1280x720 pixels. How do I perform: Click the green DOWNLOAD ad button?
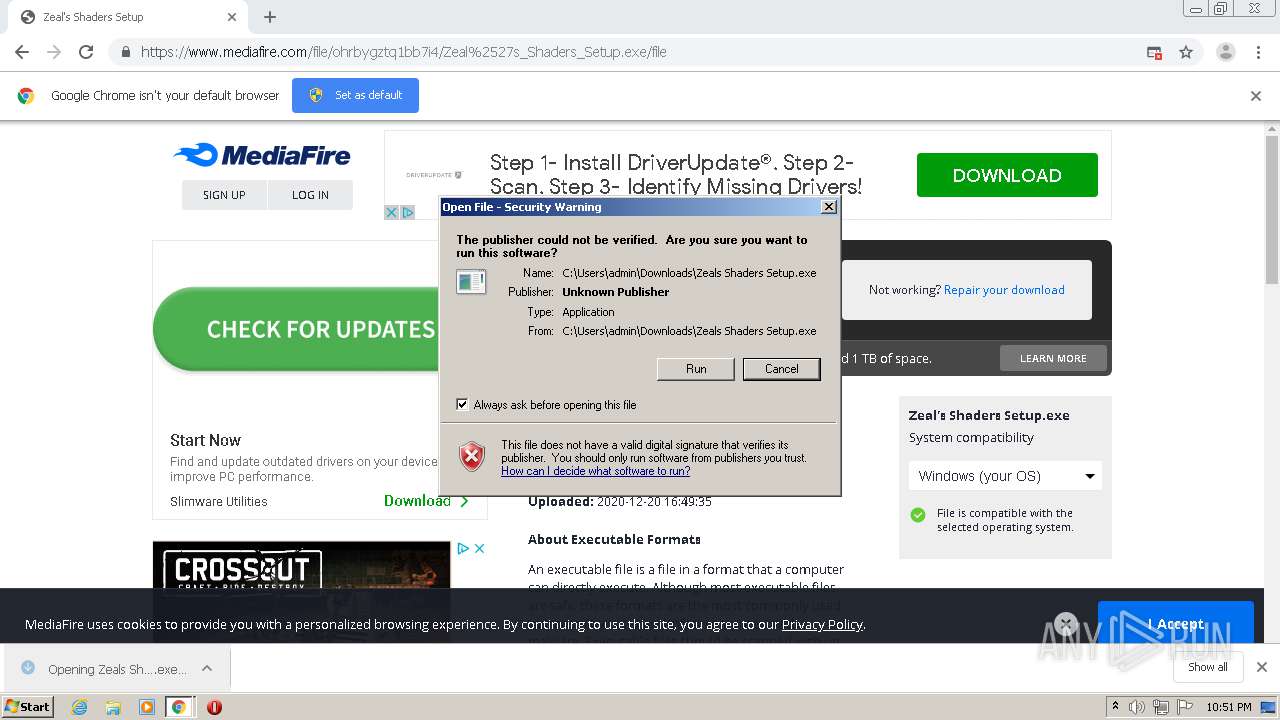(1007, 175)
